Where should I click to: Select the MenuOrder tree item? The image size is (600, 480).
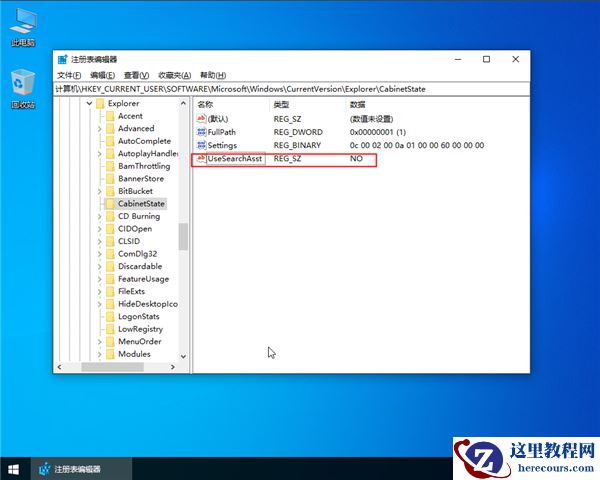pyautogui.click(x=140, y=342)
